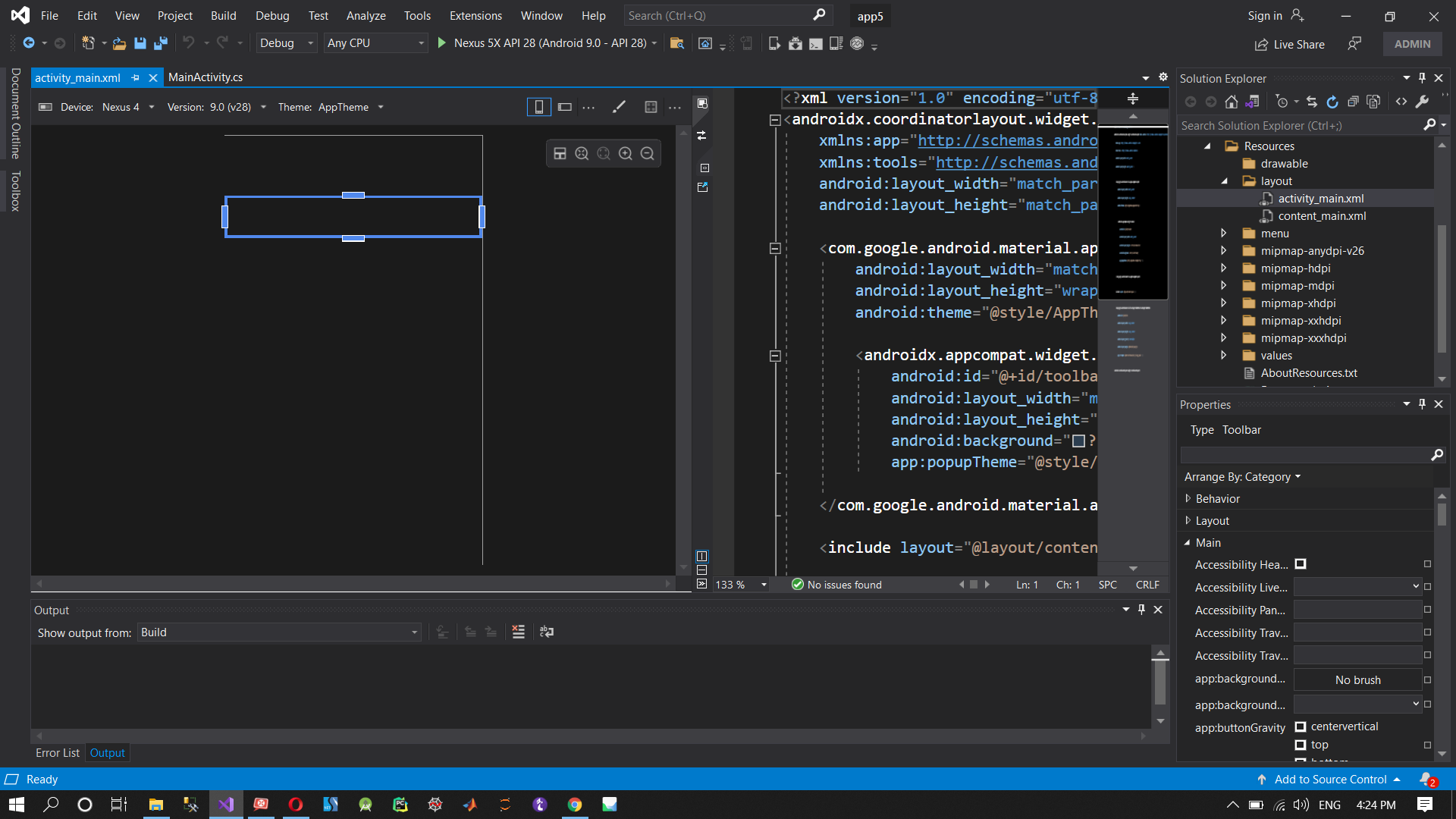Check the Accessibility Heading checkbox
The height and width of the screenshot is (819, 1456).
[x=1301, y=564]
